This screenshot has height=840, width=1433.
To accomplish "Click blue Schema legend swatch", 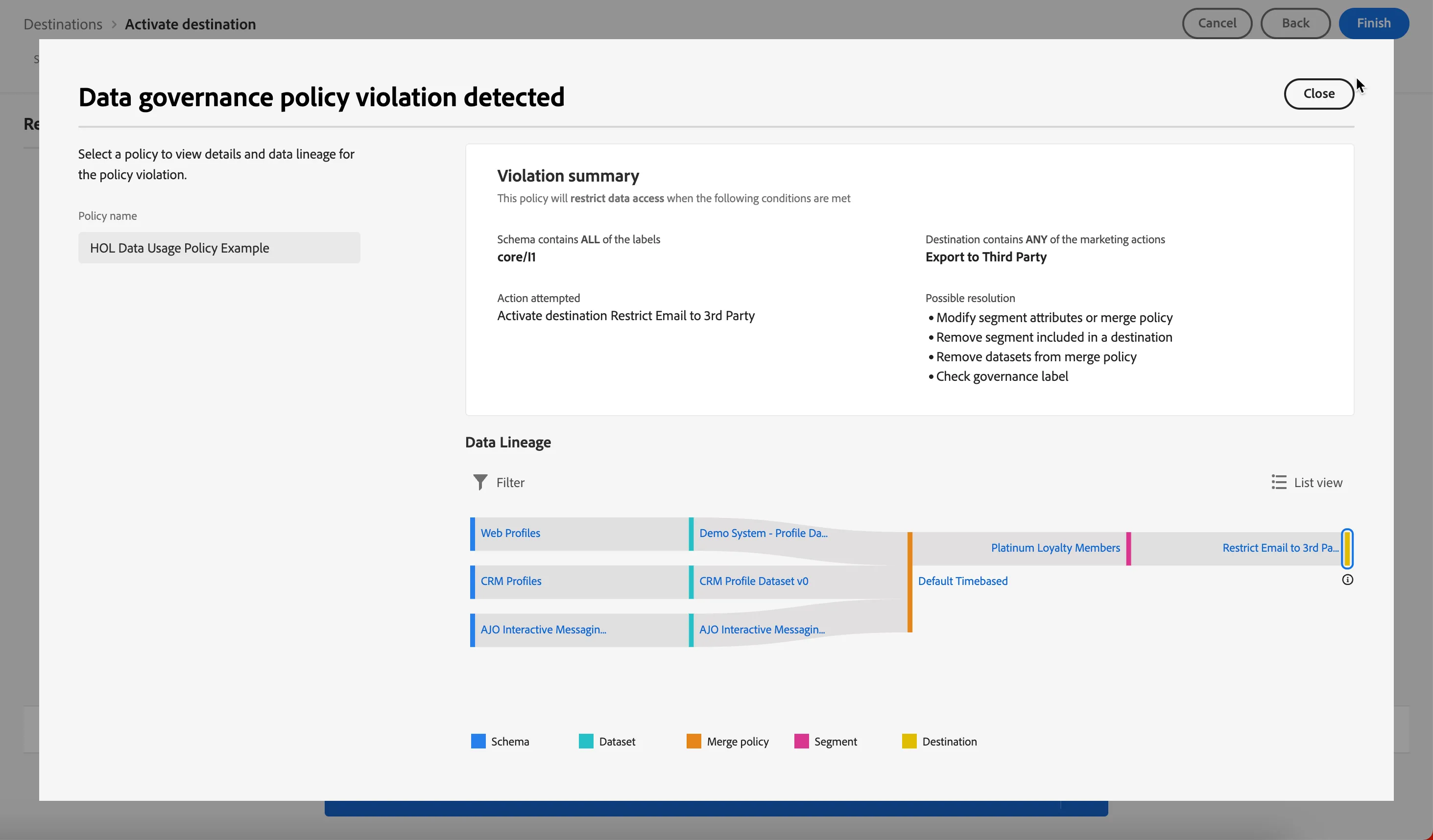I will 478,741.
